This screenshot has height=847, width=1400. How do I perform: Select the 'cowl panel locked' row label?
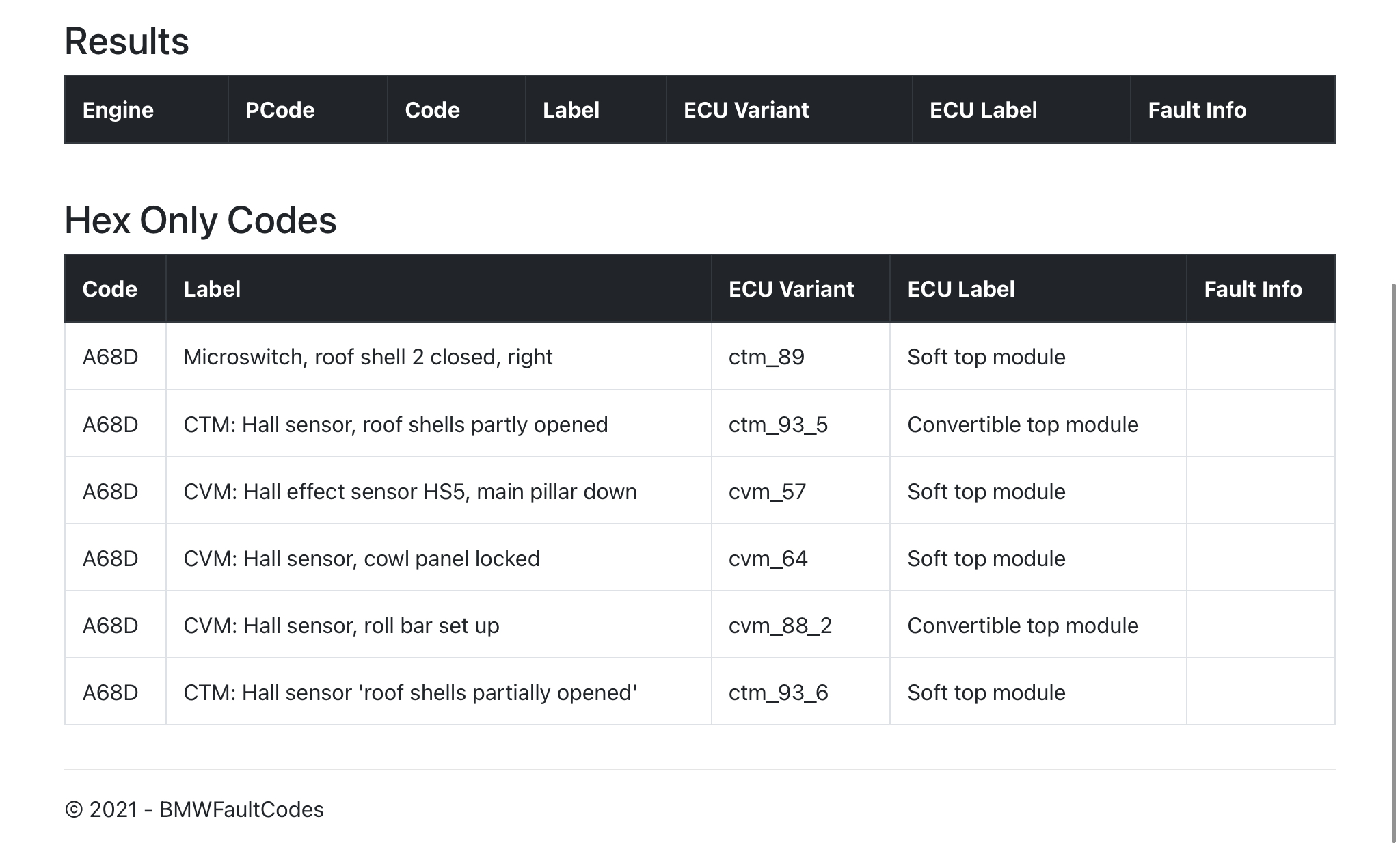pos(362,559)
